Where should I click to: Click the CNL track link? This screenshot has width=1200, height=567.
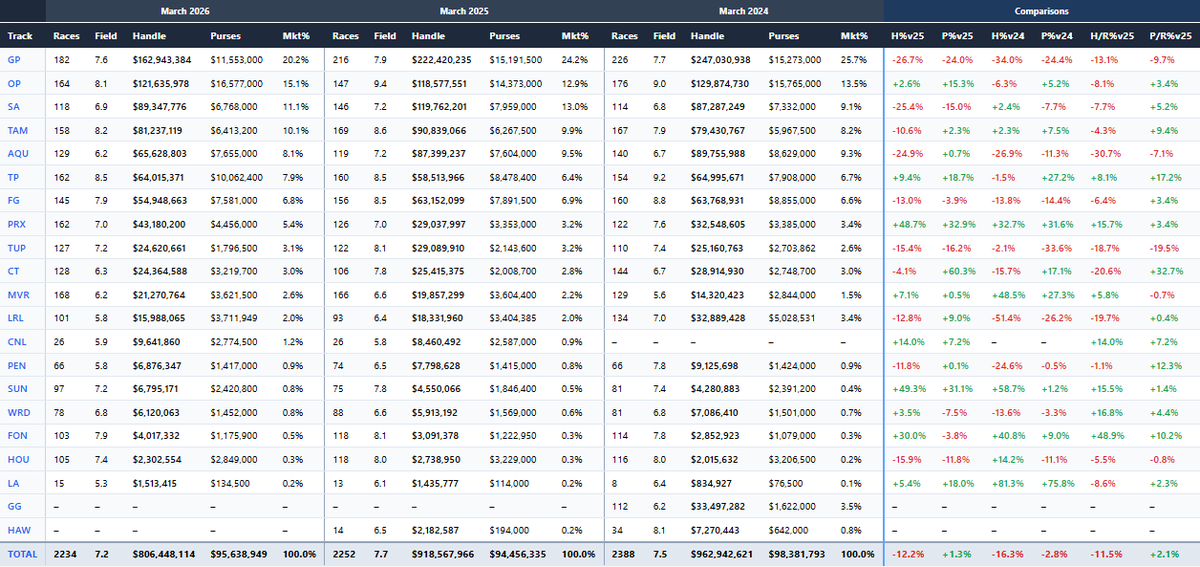(x=17, y=340)
